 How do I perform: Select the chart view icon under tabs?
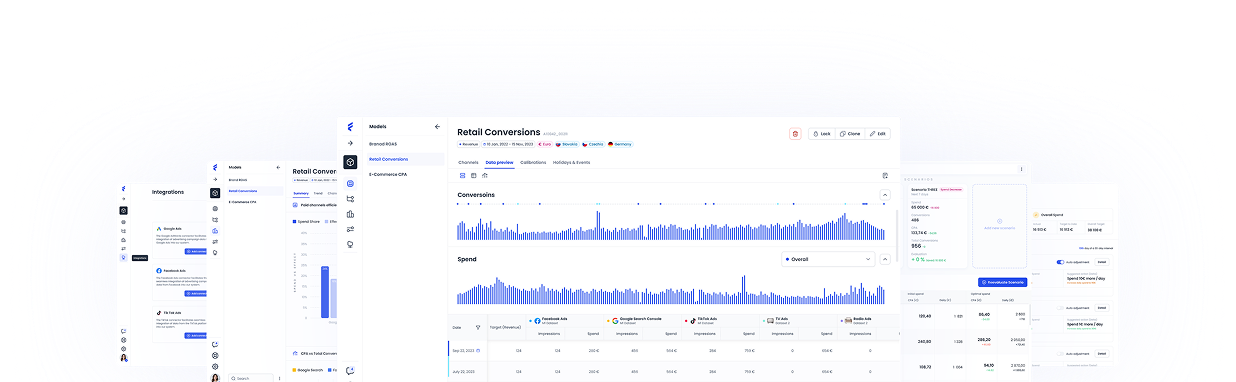click(x=484, y=175)
